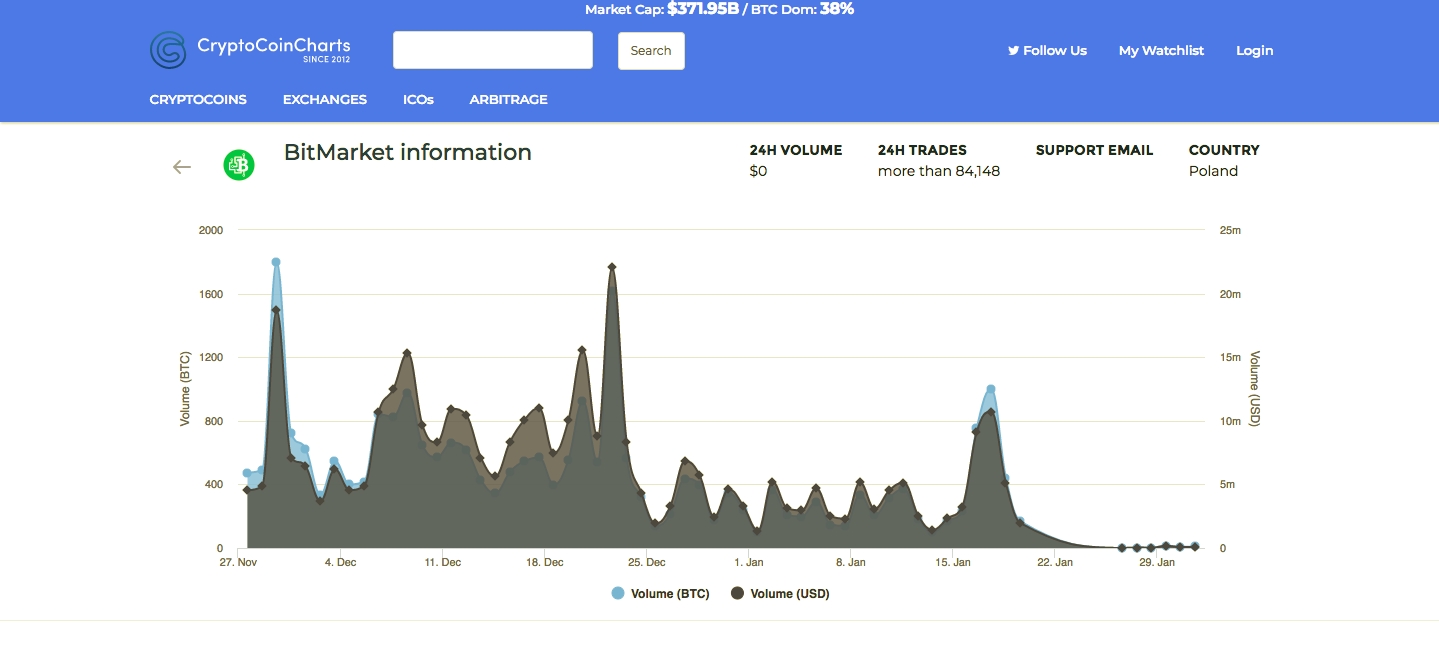Screen dimensions: 1439x659
Task: Focus the search input field
Action: point(493,50)
